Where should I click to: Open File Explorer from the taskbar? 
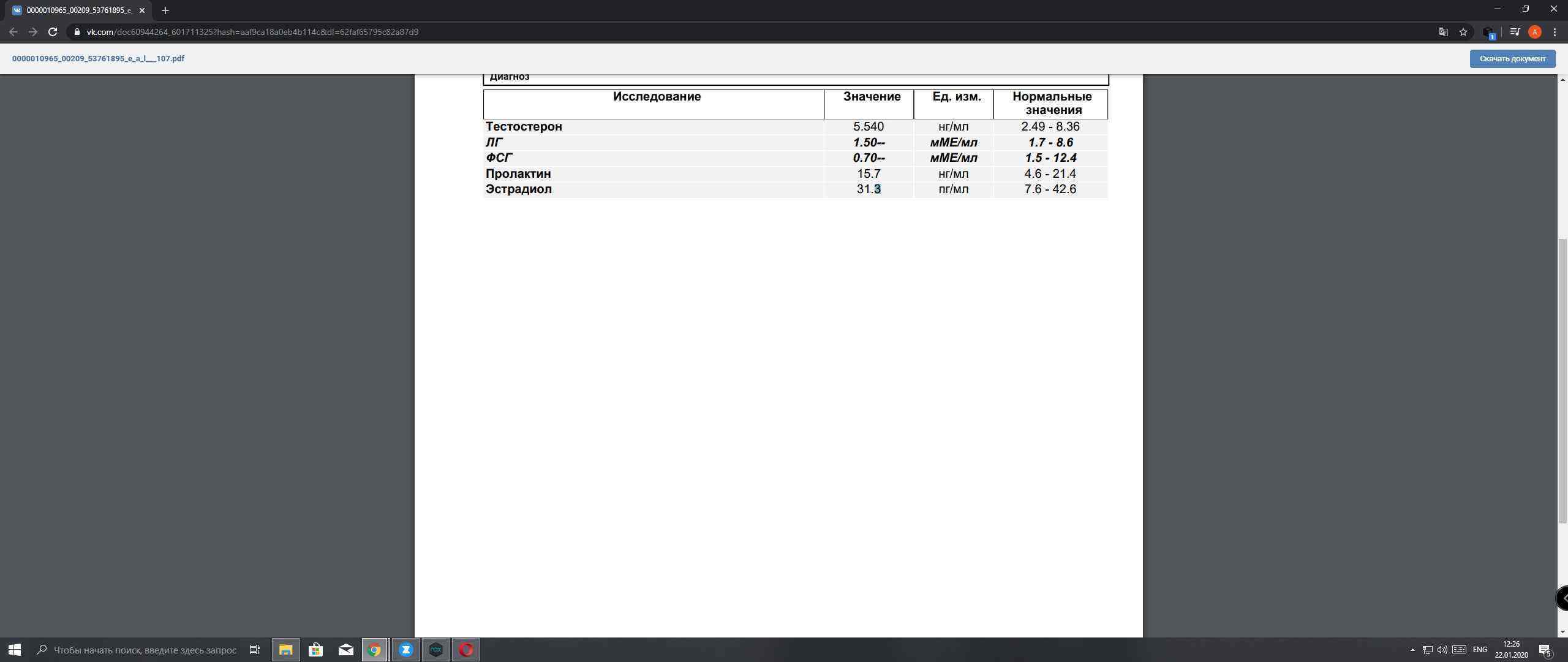pos(285,650)
